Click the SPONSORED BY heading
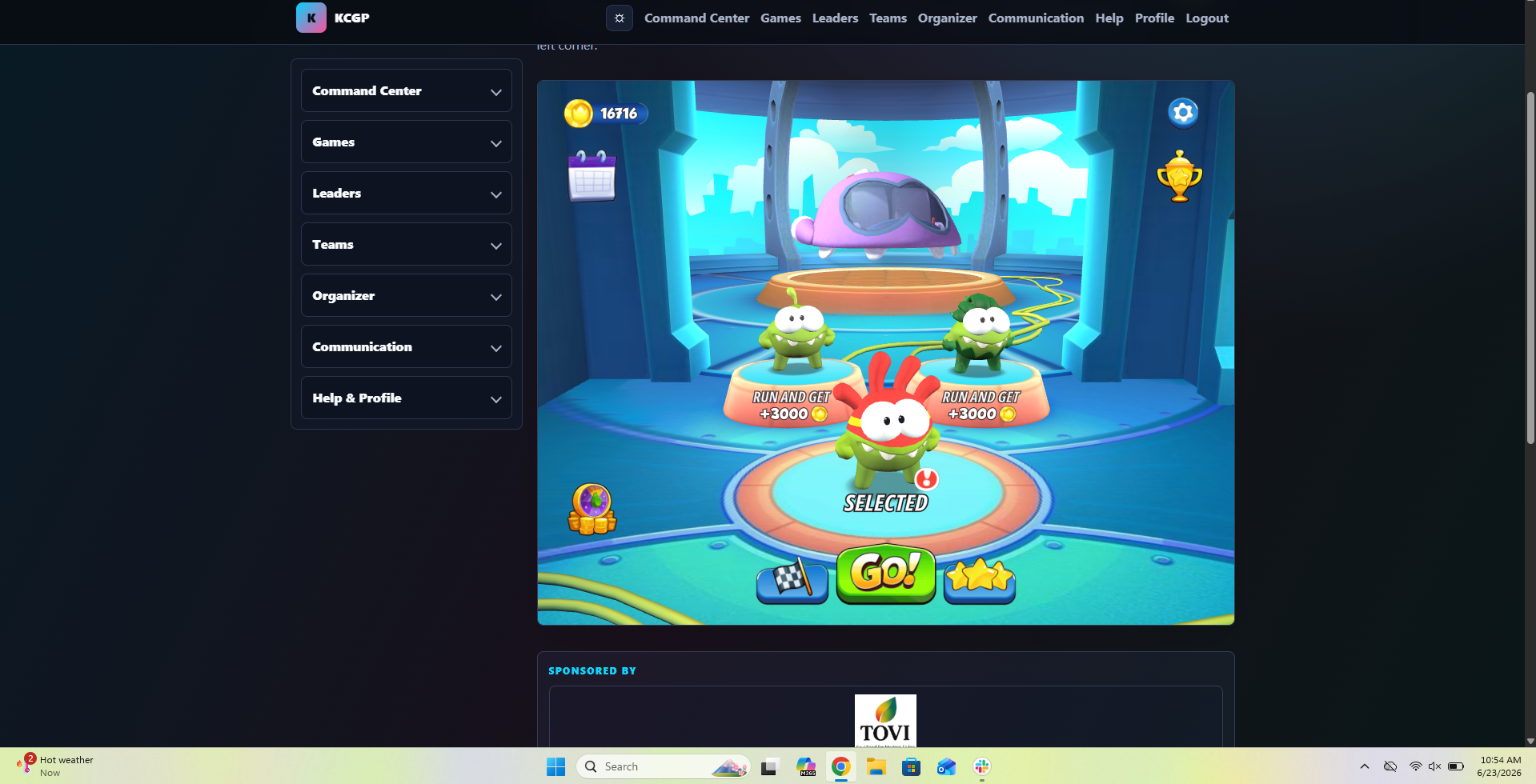This screenshot has height=784, width=1536. pos(592,671)
